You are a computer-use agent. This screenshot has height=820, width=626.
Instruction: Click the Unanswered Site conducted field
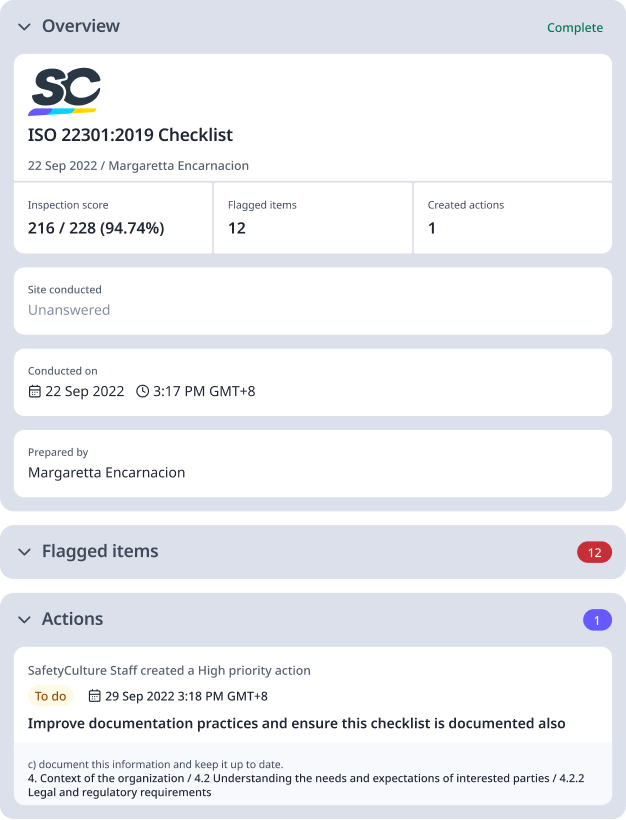point(313,301)
